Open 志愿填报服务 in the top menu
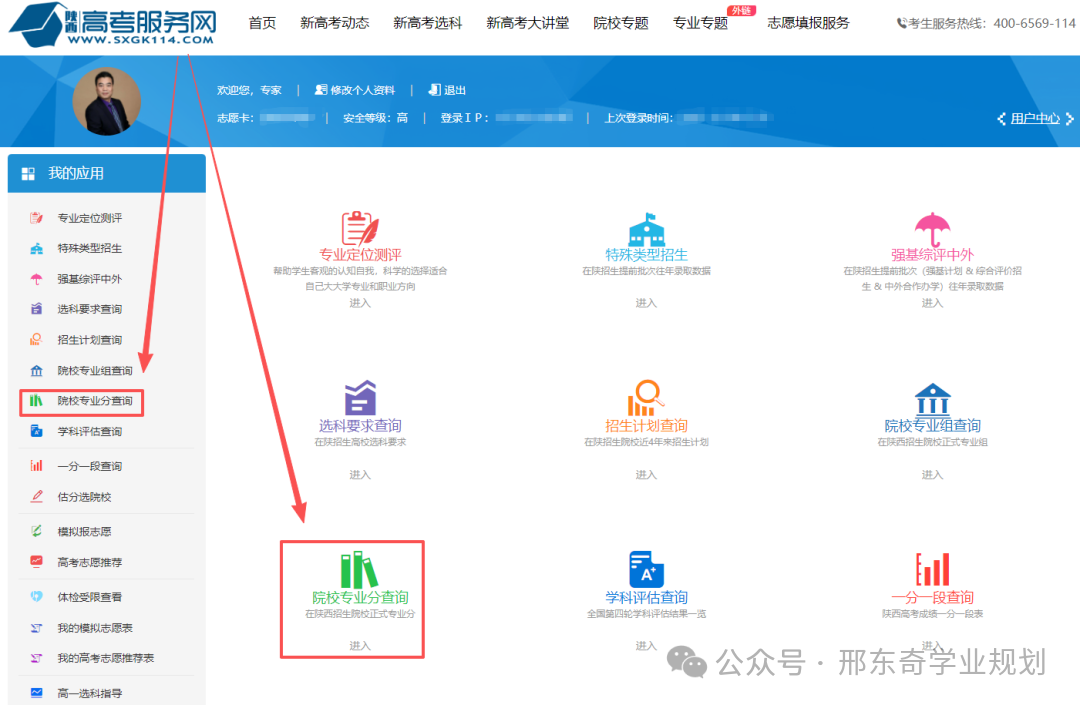Screen dimensions: 1080x705 (808, 23)
